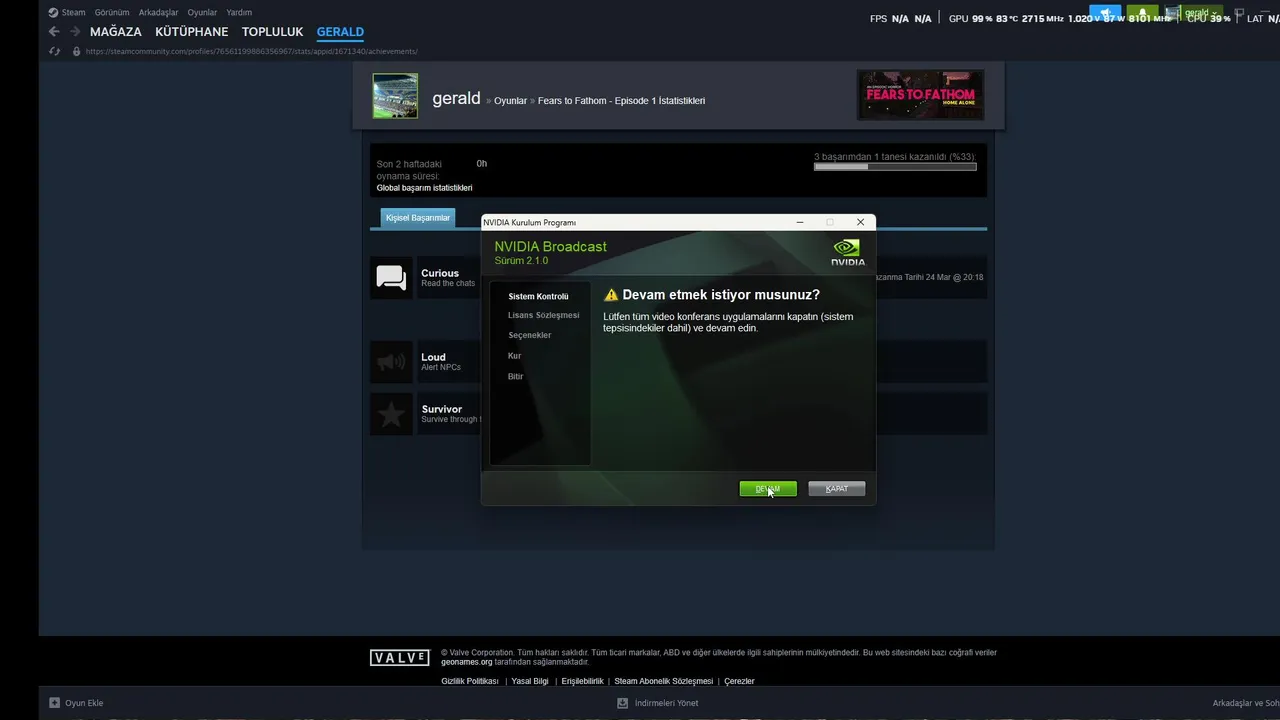
Task: Open the geonames.org link
Action: coord(467,662)
